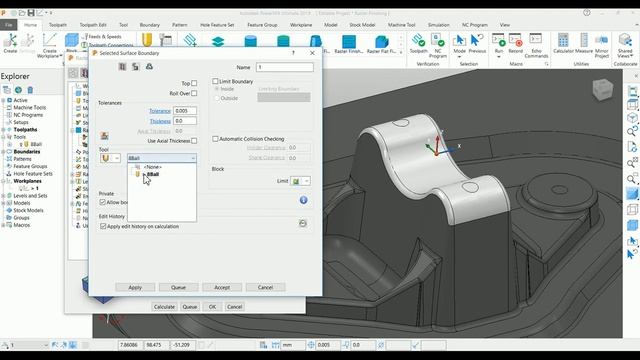Screen dimensions: 640x360
Task: Click the gold tool icon in ribbon
Action: (147, 40)
